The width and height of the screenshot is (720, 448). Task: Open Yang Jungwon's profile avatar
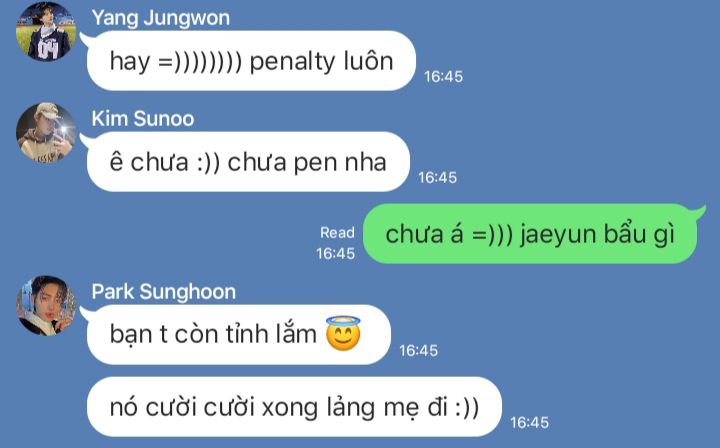coord(46,31)
